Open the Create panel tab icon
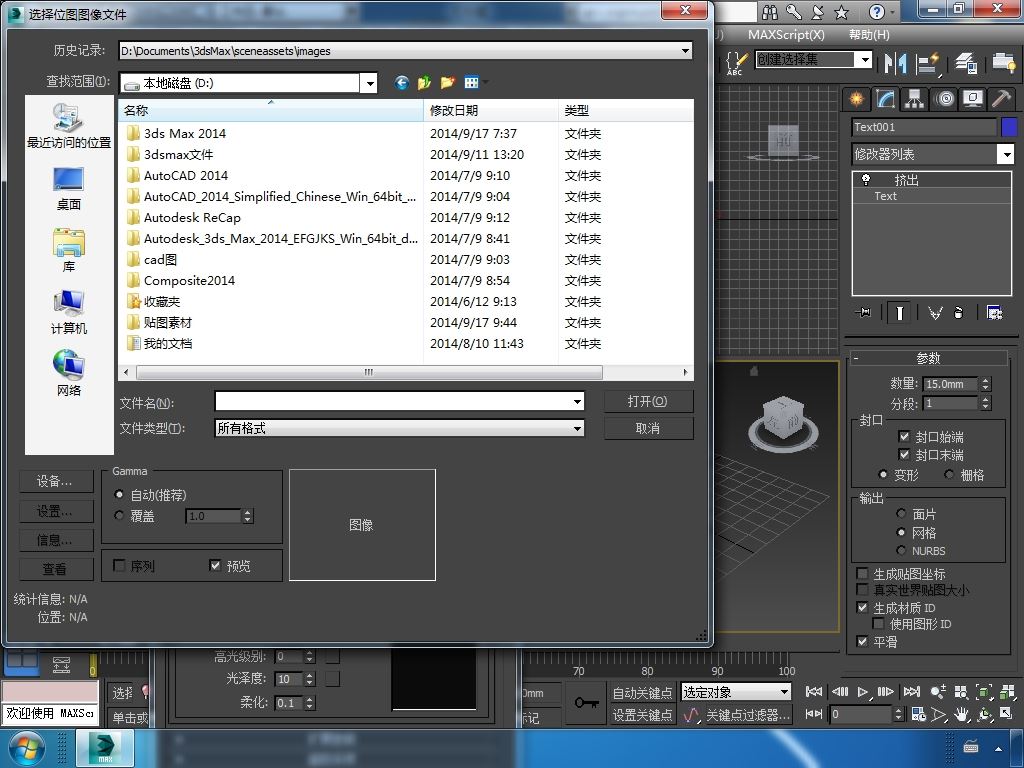Image resolution: width=1024 pixels, height=768 pixels. [x=856, y=99]
